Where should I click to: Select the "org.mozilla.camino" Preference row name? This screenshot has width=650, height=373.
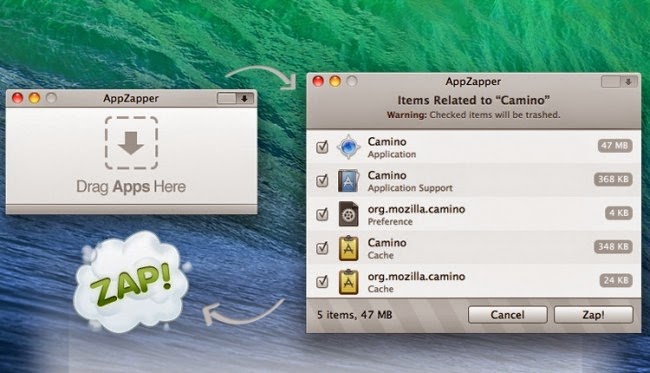tap(416, 209)
